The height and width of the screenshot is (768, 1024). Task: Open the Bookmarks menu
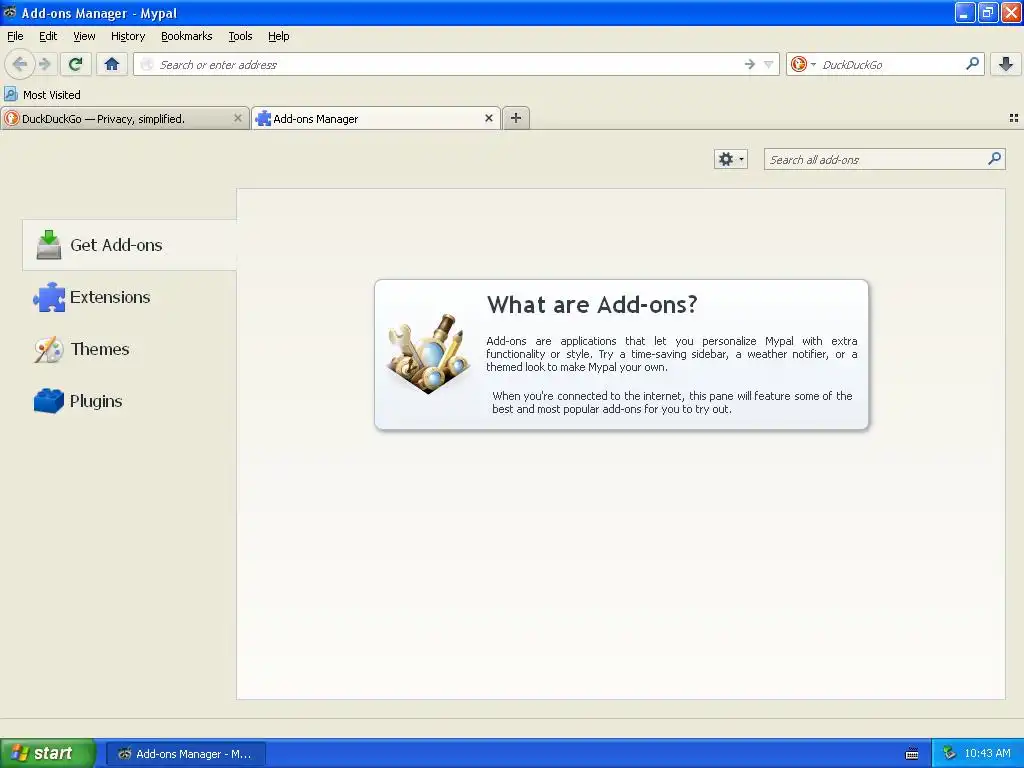click(x=187, y=36)
